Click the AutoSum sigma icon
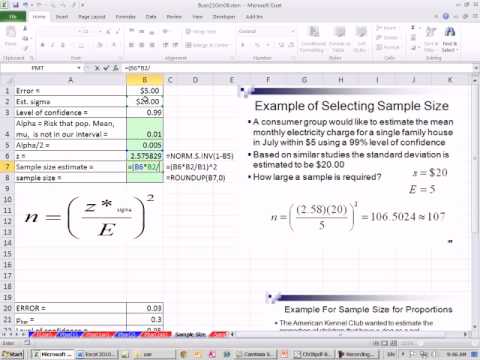This screenshot has width=480, height=360. [413, 28]
